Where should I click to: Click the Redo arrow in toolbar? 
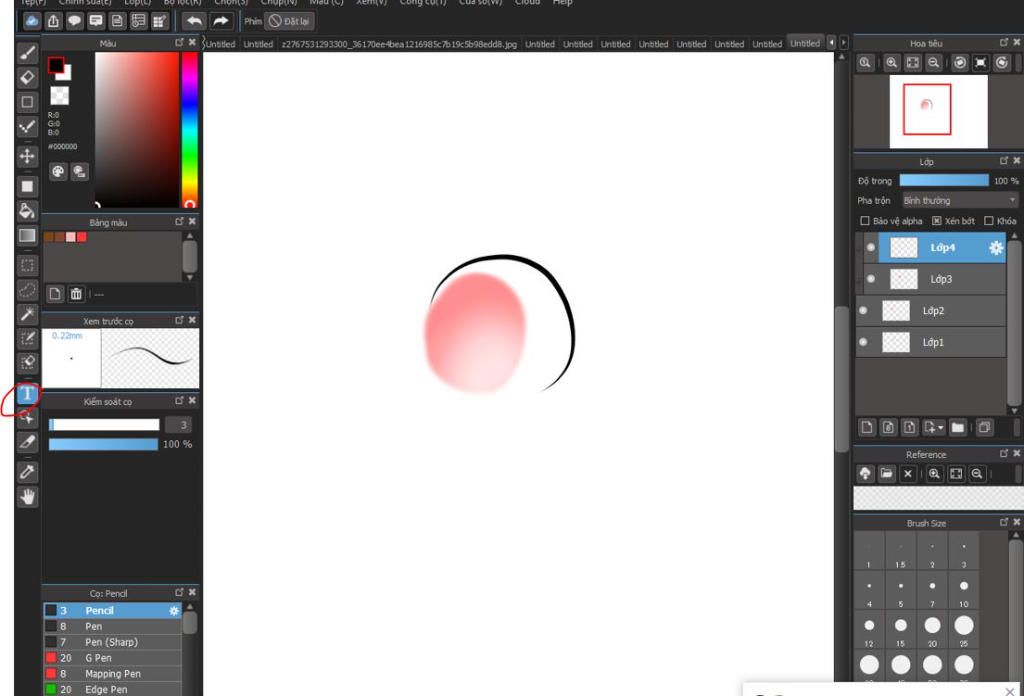point(221,21)
